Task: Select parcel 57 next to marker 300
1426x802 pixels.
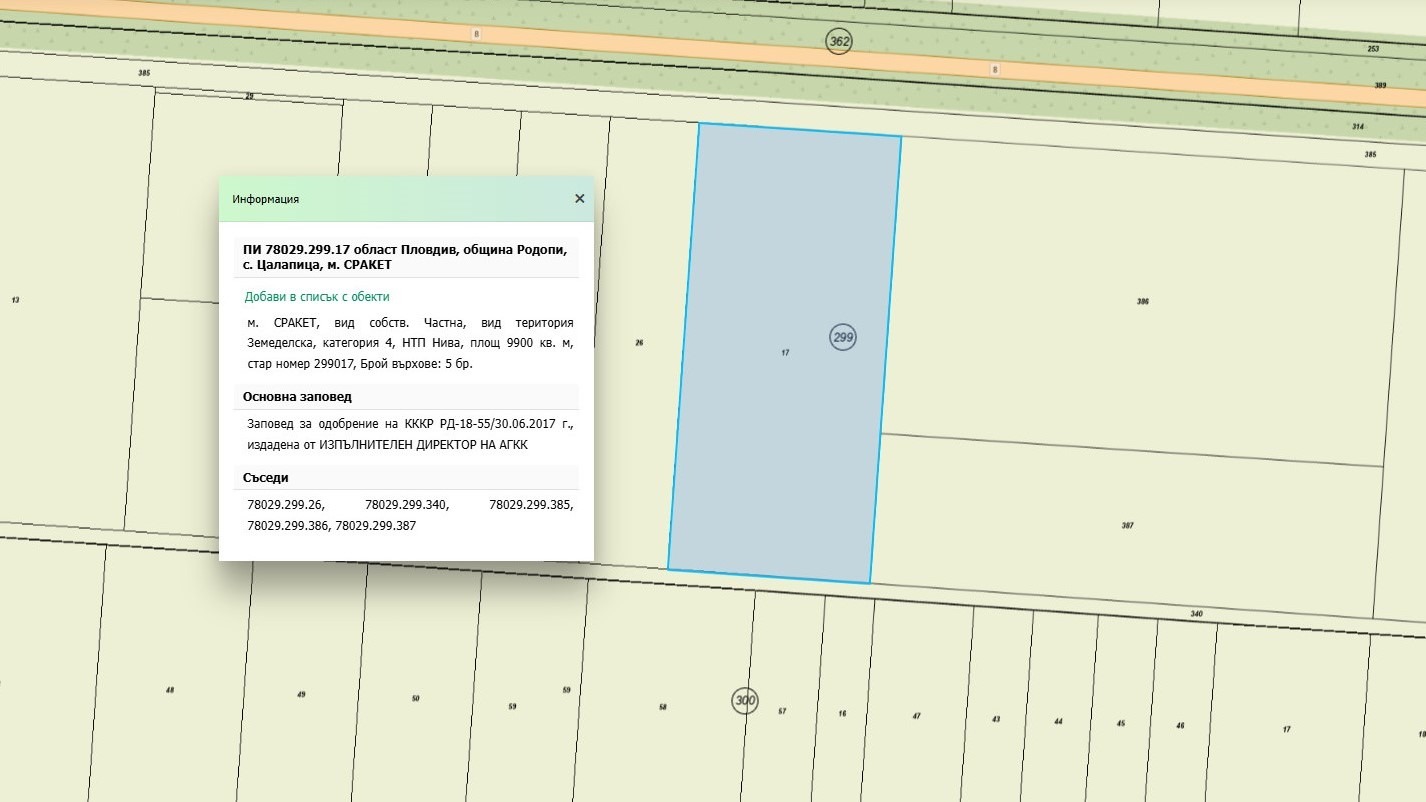Action: tap(782, 712)
